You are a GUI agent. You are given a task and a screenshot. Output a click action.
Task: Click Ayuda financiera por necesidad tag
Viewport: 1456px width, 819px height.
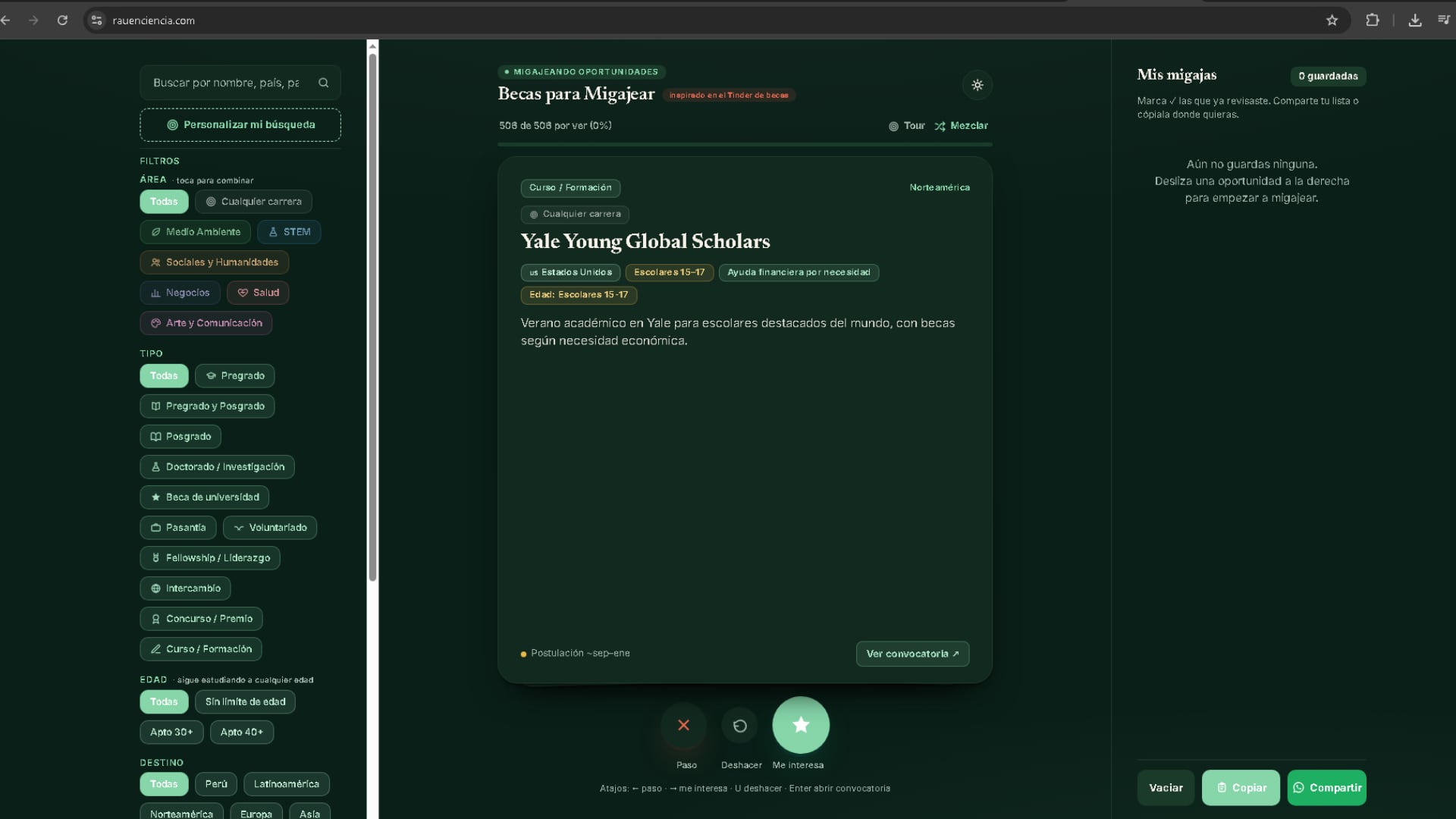click(799, 272)
